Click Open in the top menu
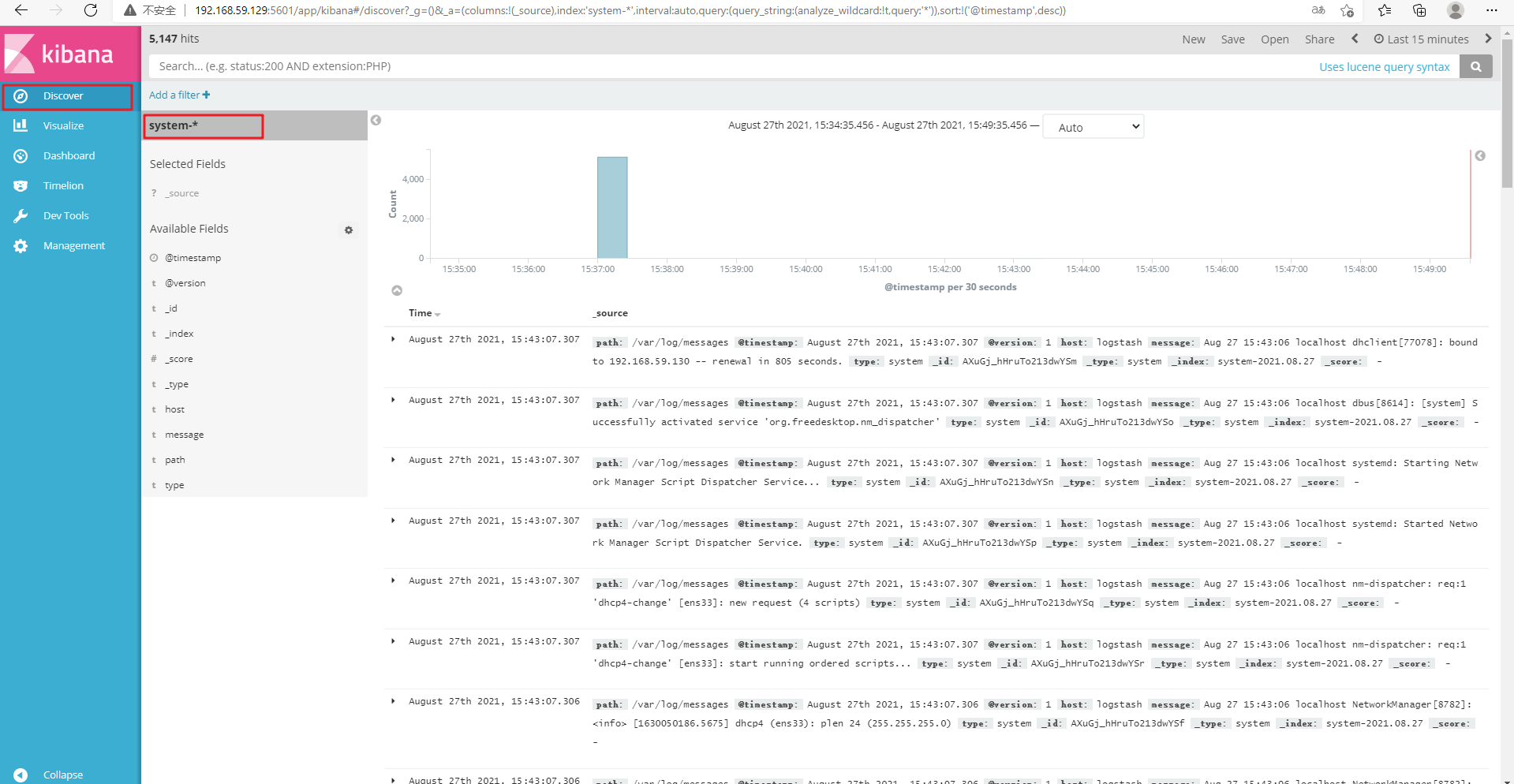This screenshot has height=784, width=1514. click(1274, 39)
